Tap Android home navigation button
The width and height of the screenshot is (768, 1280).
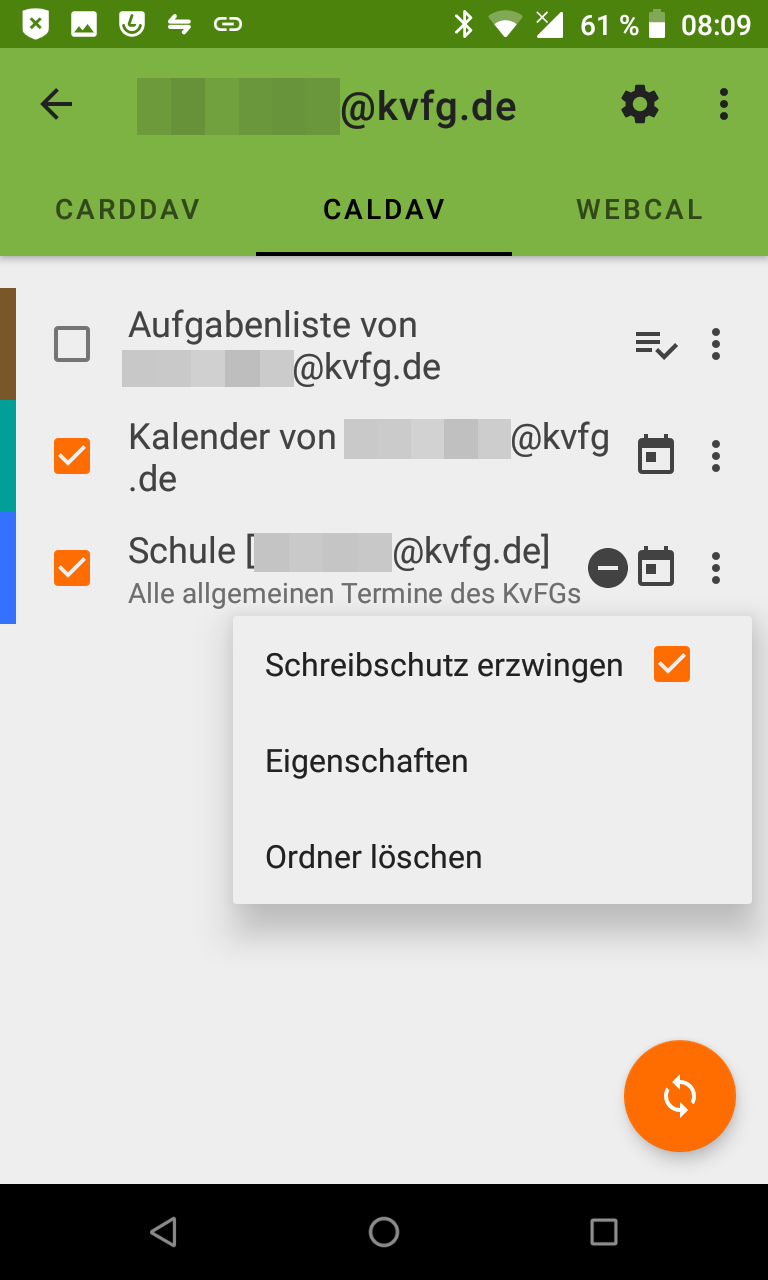(x=384, y=1232)
